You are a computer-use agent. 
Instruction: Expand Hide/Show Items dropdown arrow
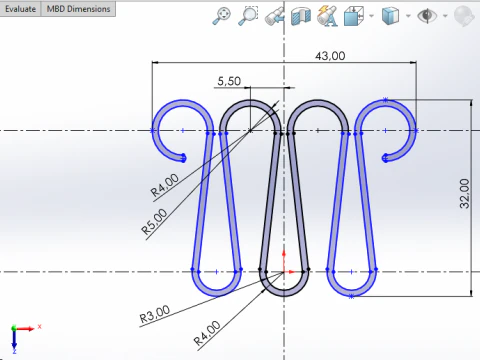[x=445, y=16]
